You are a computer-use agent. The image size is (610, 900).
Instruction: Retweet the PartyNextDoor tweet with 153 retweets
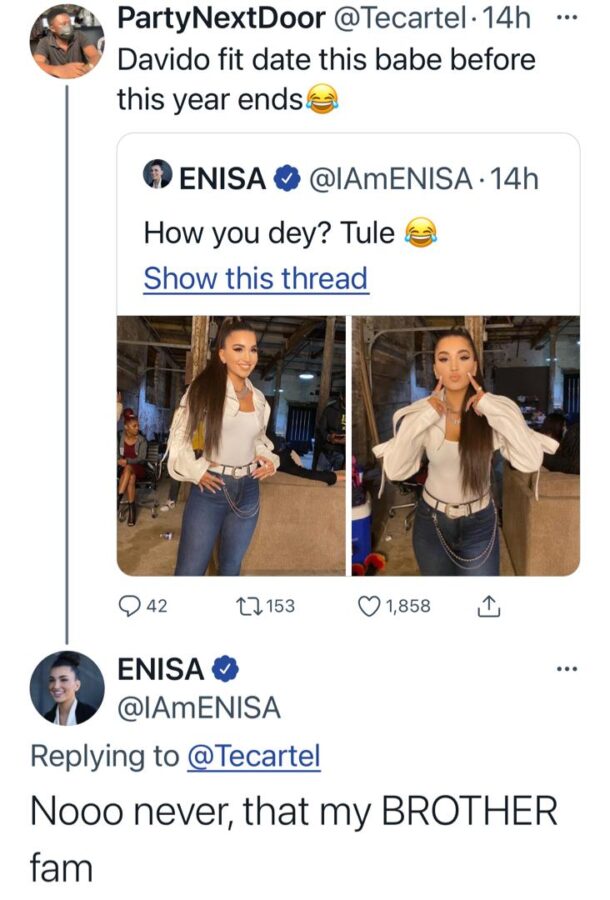[x=244, y=606]
